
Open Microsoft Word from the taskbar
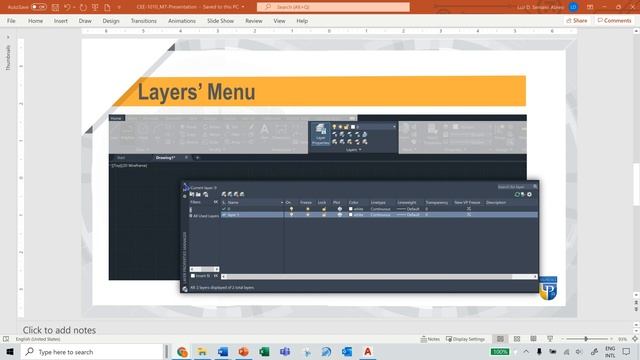pyautogui.click(x=223, y=351)
